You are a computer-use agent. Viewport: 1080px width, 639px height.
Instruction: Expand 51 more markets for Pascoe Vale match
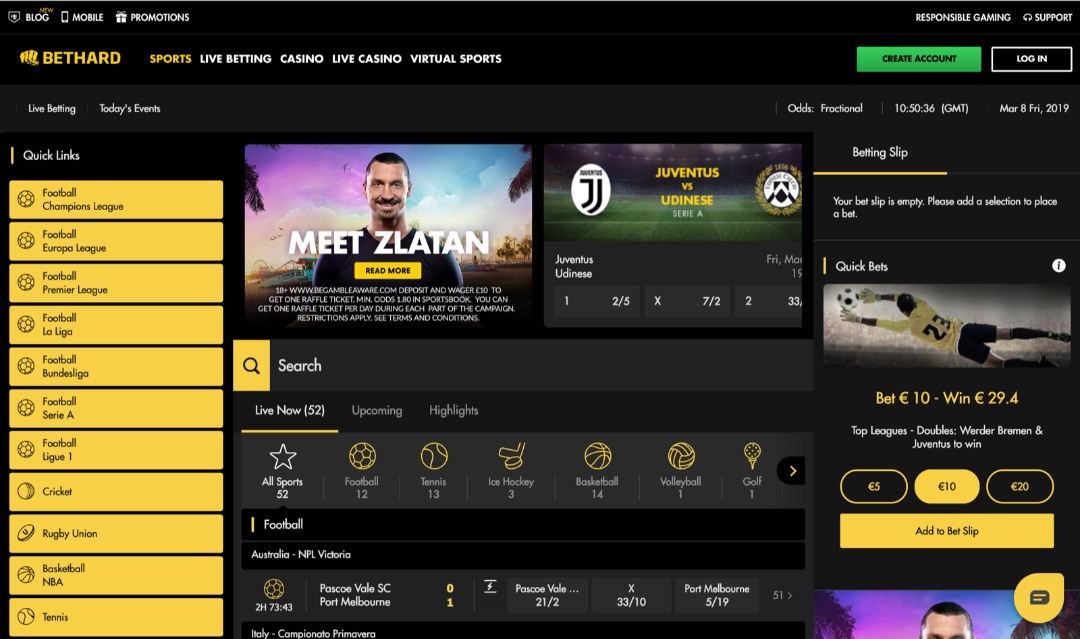pyautogui.click(x=782, y=595)
